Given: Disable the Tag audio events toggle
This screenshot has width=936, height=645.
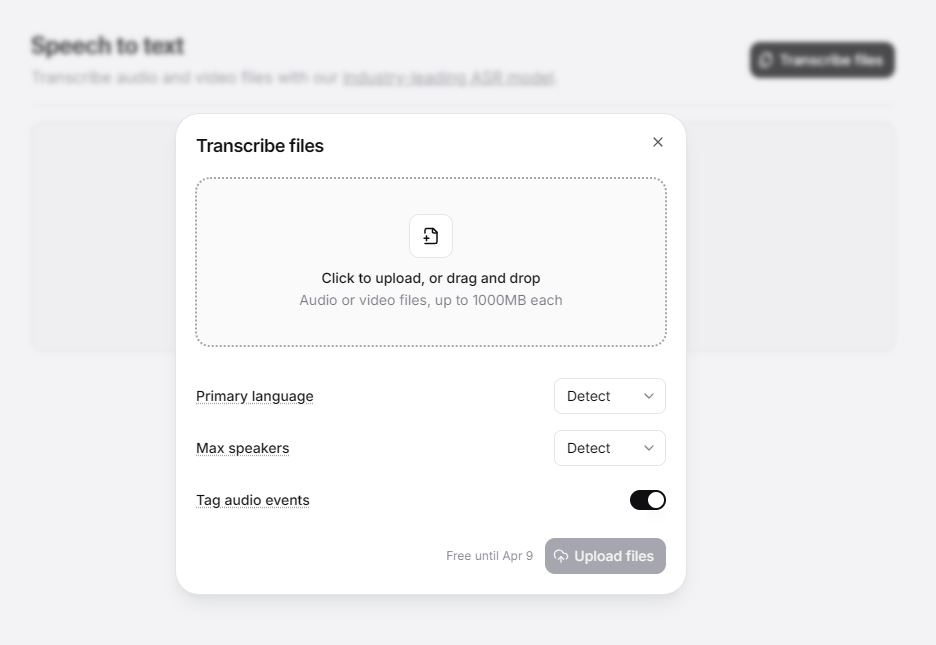Looking at the screenshot, I should pyautogui.click(x=647, y=500).
